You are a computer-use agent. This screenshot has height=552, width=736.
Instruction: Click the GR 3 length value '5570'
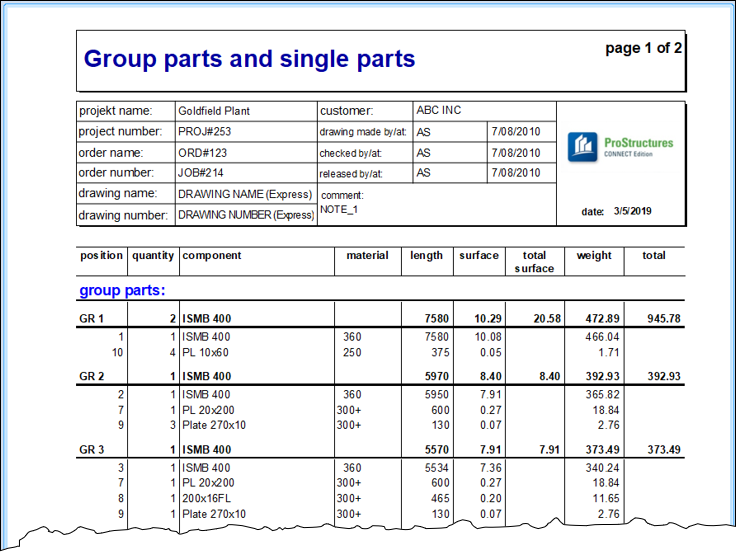(x=437, y=450)
